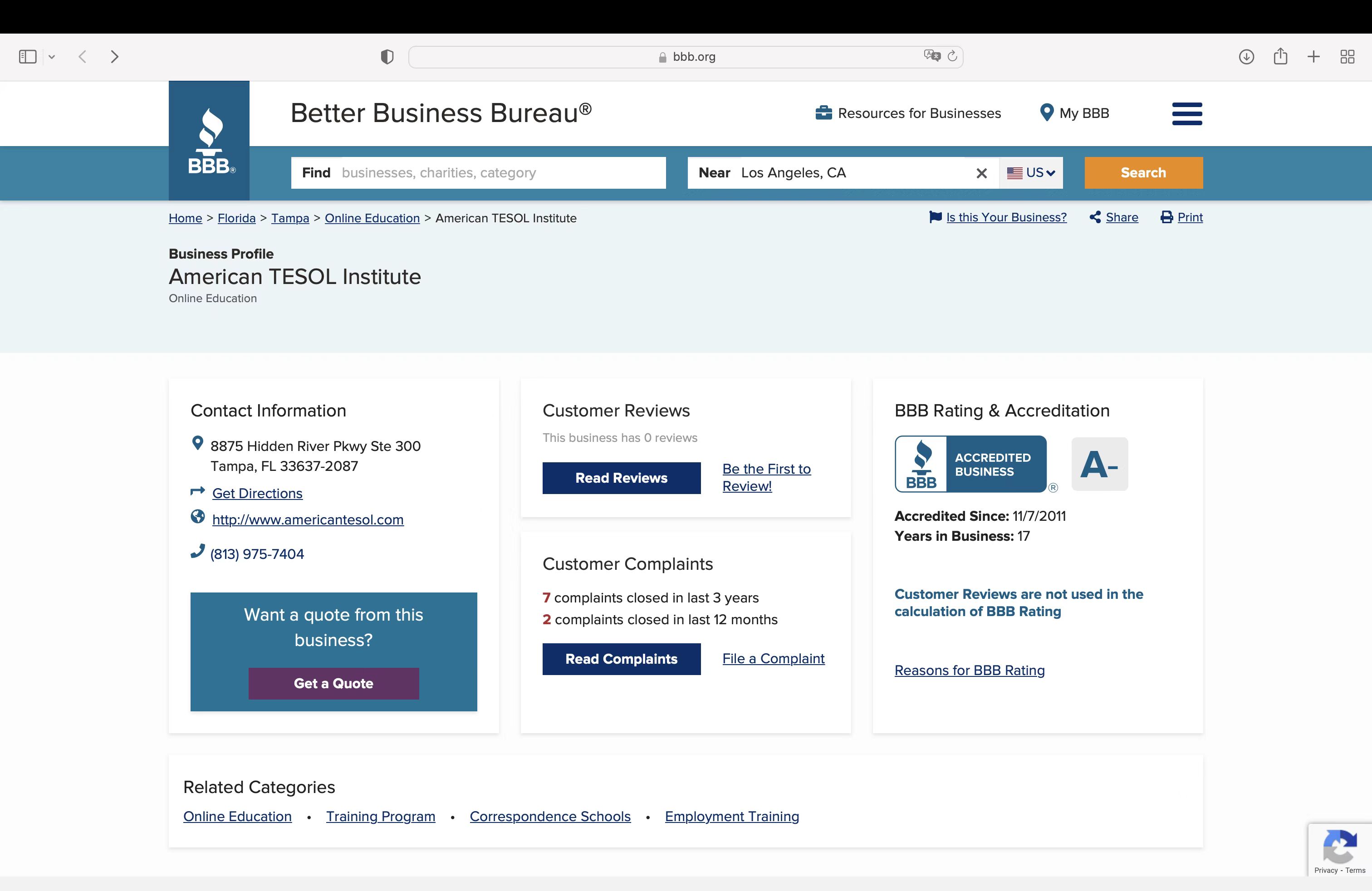Expand the sidebar options chevron
The width and height of the screenshot is (1372, 891).
(x=52, y=56)
